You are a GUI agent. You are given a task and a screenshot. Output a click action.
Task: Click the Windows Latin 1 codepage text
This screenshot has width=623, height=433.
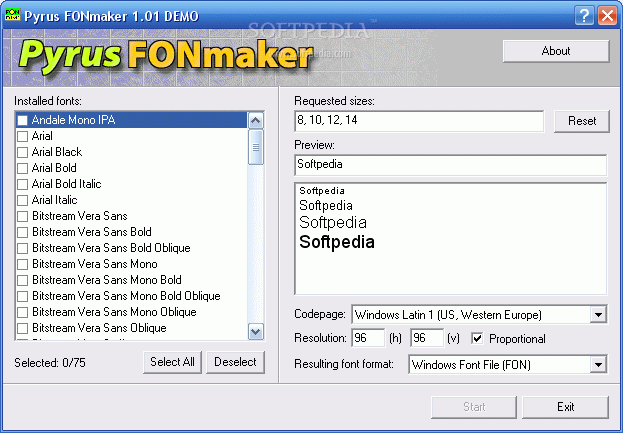tap(448, 315)
